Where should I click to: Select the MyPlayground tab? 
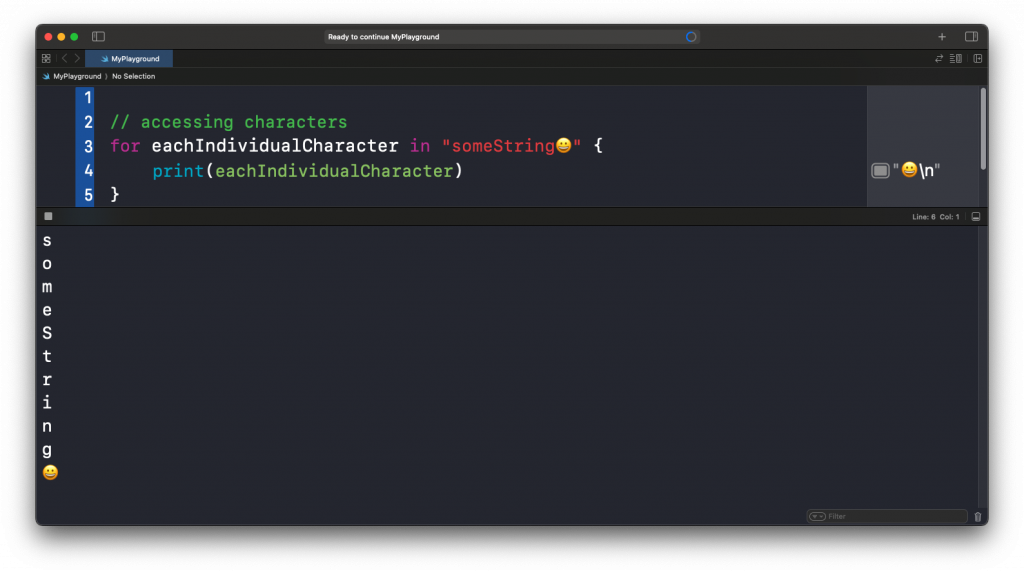point(129,59)
